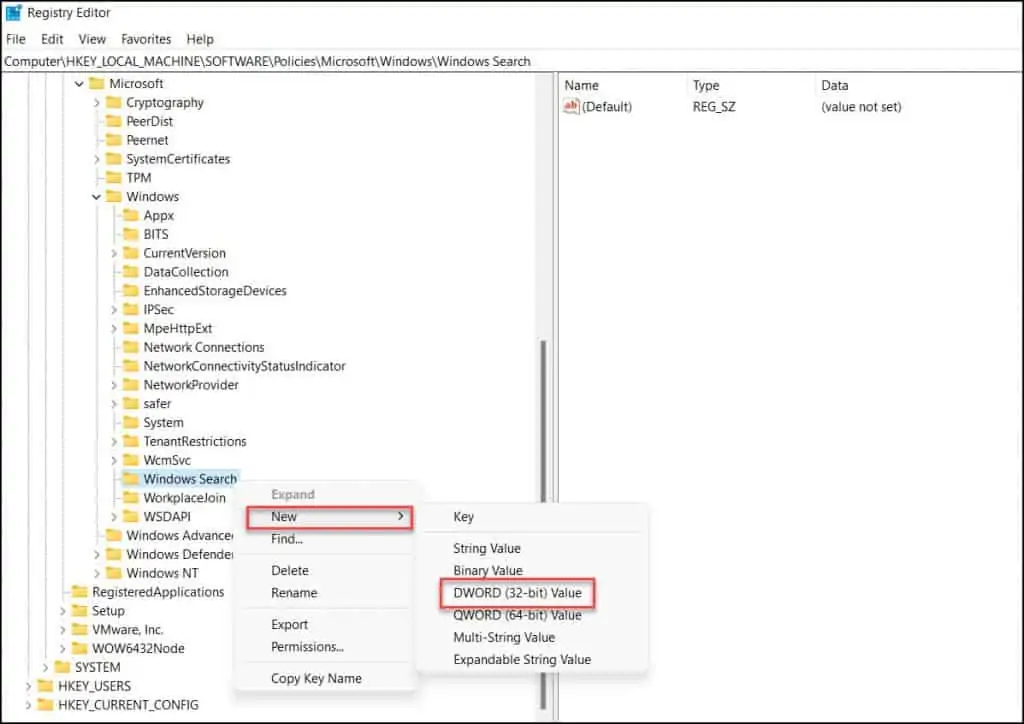Screen dimensions: 1024x724
Task: Click the Network Connections folder icon
Action: [x=131, y=347]
